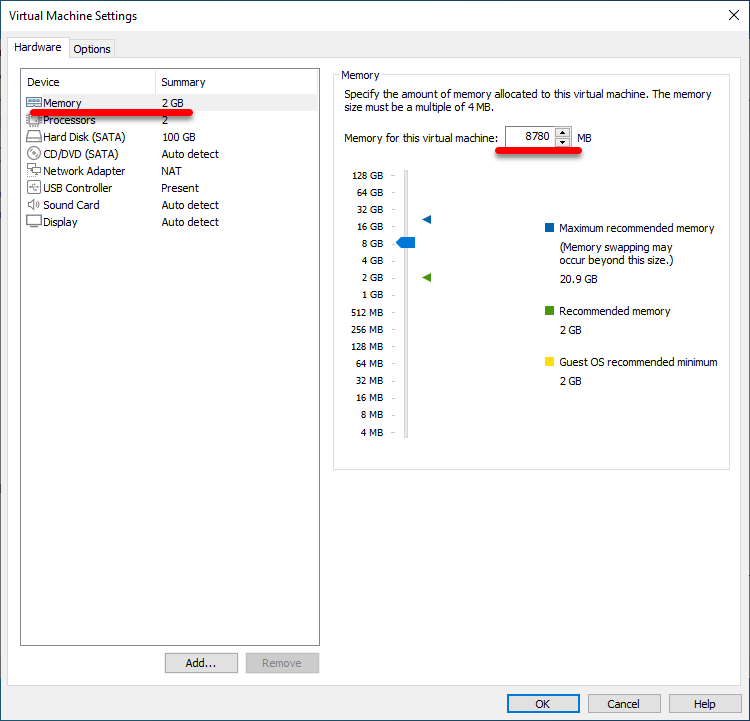Increase memory with the up spinner arrow

pos(563,133)
